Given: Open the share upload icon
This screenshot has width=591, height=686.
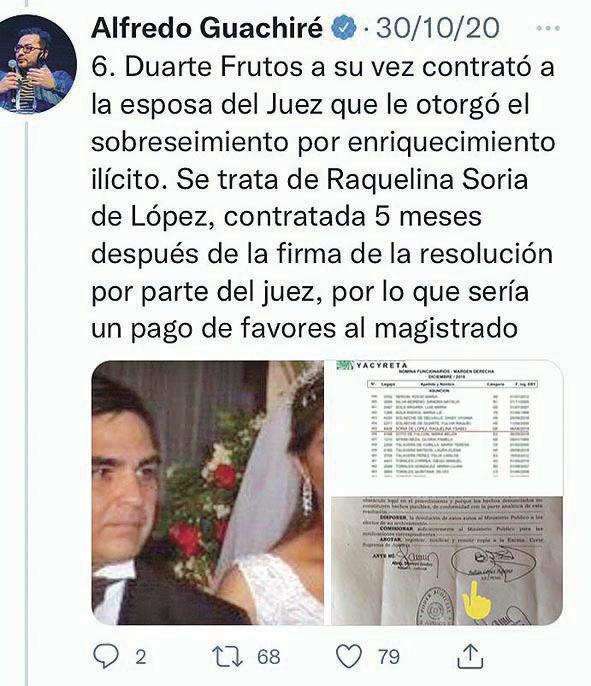Looking at the screenshot, I should click(470, 656).
